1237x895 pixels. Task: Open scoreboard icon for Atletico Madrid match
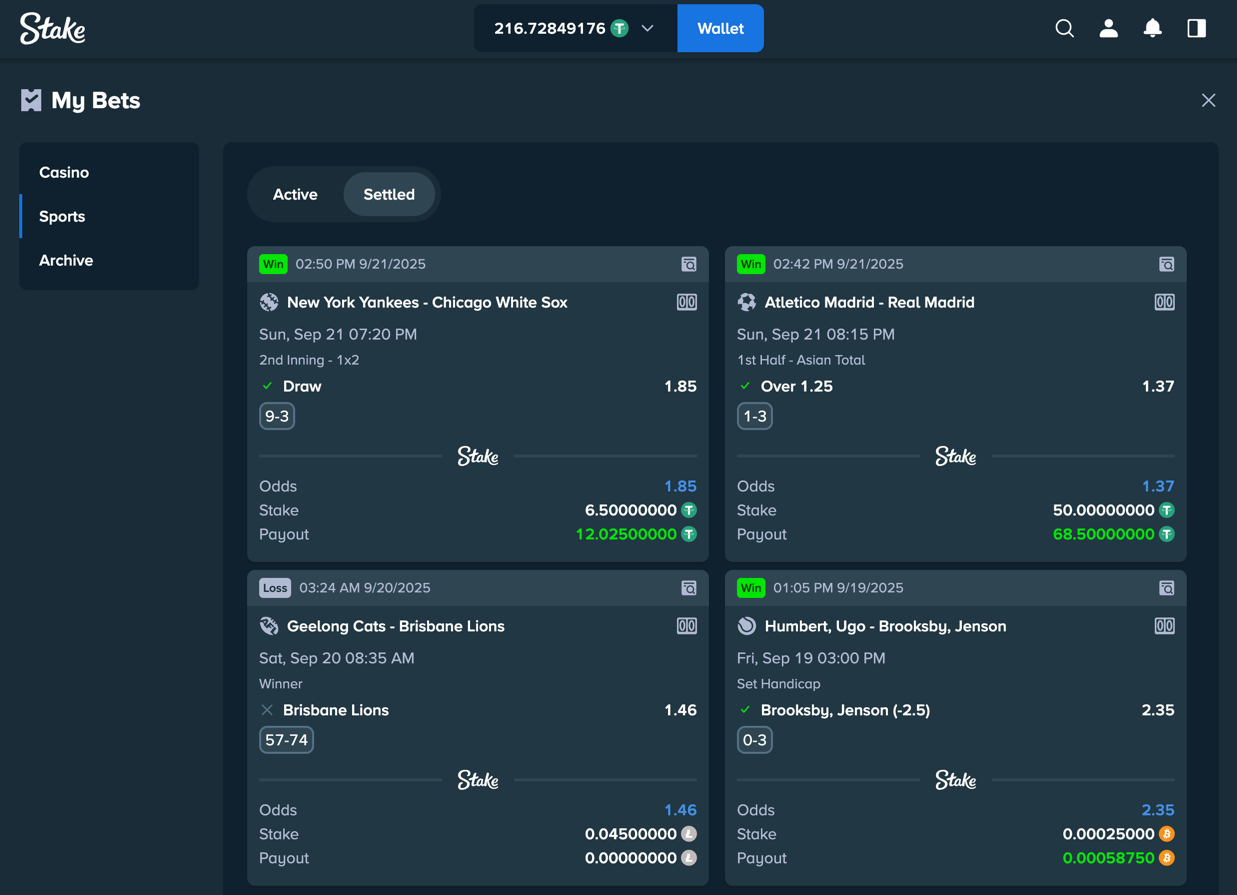(1164, 302)
